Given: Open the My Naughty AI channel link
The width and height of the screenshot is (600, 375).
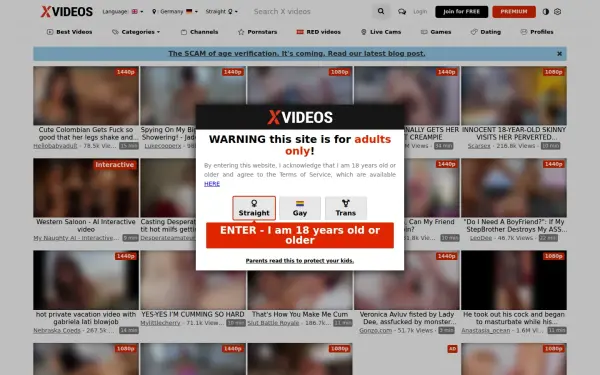Looking at the screenshot, I should click(x=76, y=238).
